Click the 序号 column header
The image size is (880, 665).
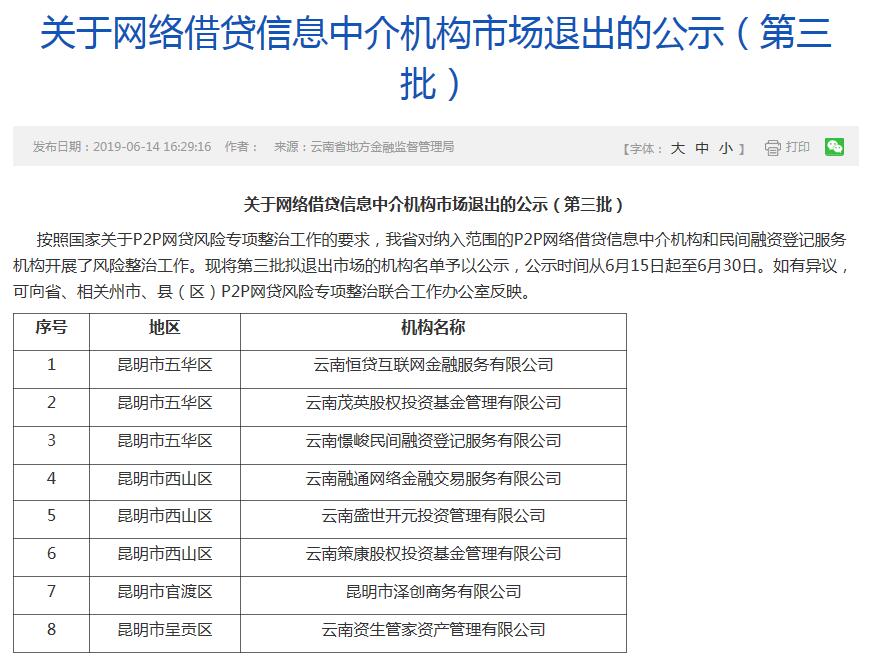click(51, 328)
